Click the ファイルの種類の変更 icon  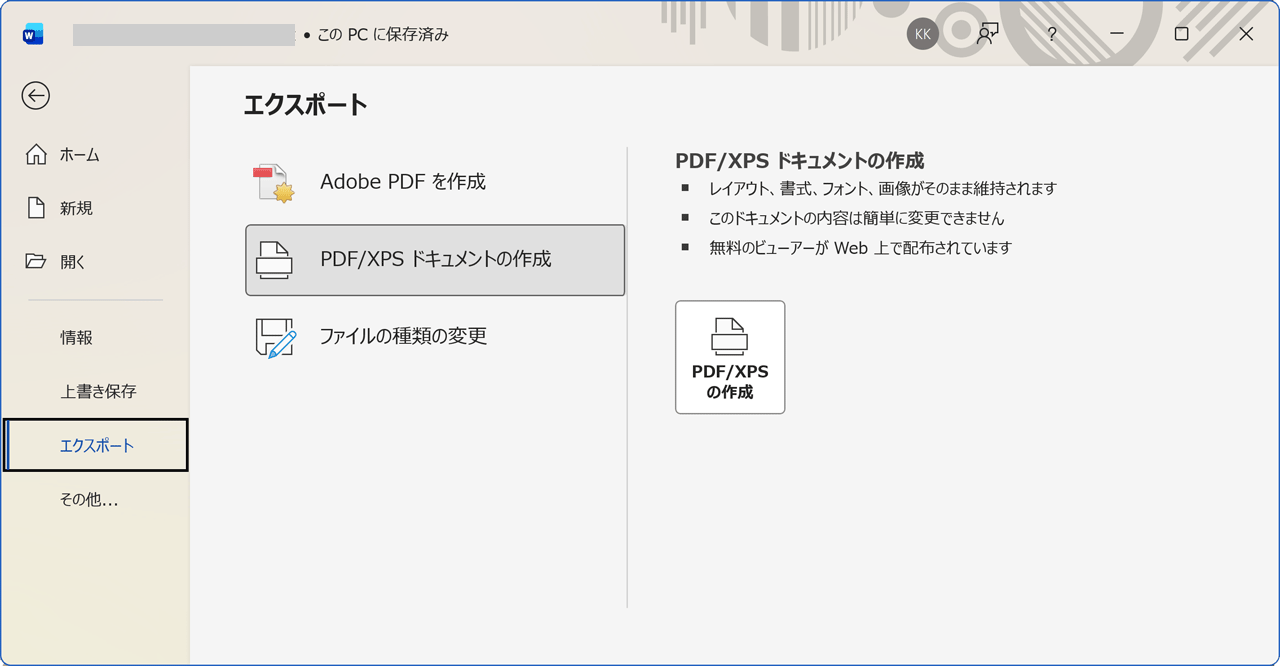(x=274, y=336)
